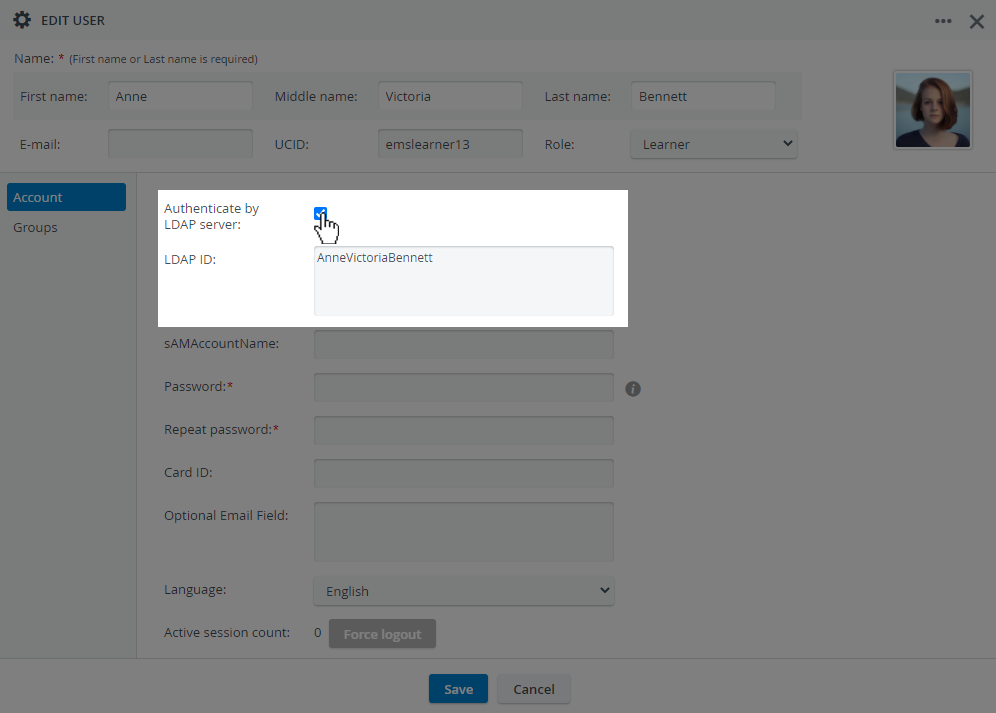Save the user changes
The image size is (996, 713).
[458, 689]
